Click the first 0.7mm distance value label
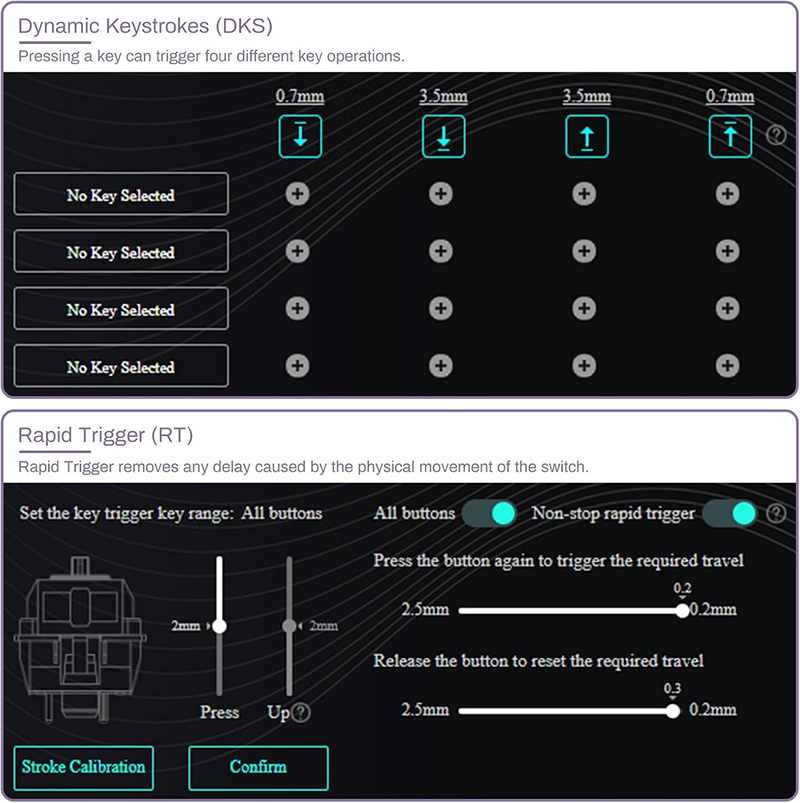This screenshot has height=803, width=800. point(300,96)
